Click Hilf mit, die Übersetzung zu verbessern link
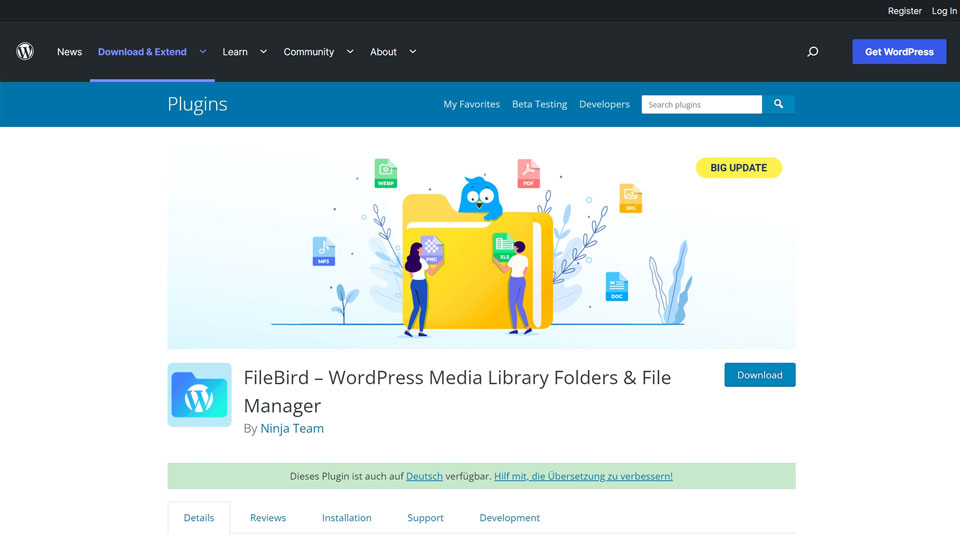This screenshot has height=540, width=960. (x=583, y=476)
